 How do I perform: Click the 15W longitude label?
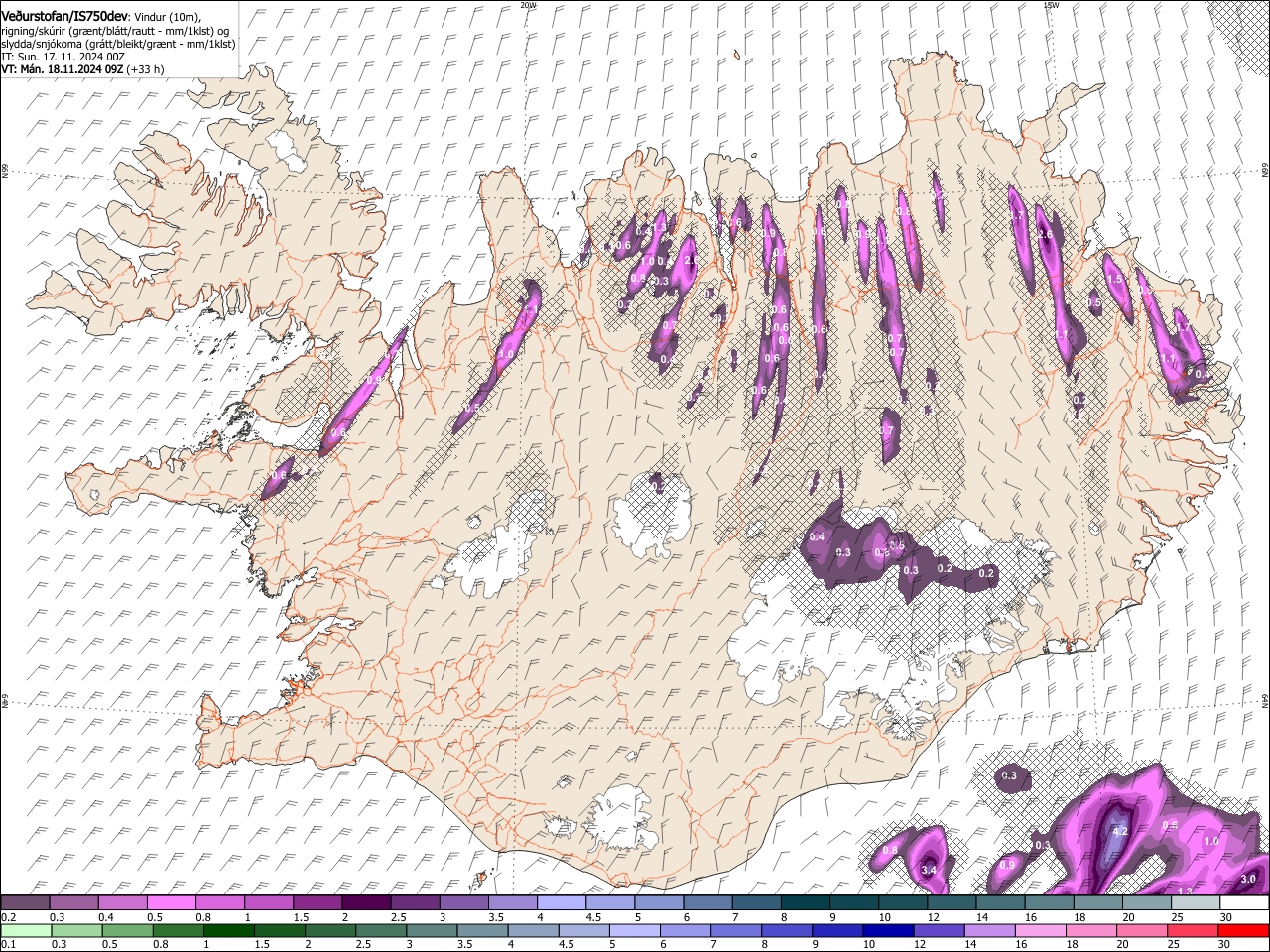click(1051, 5)
